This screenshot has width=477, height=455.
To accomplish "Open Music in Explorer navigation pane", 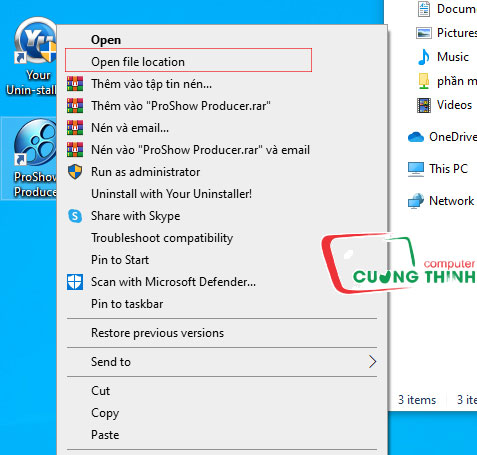I will pyautogui.click(x=453, y=57).
